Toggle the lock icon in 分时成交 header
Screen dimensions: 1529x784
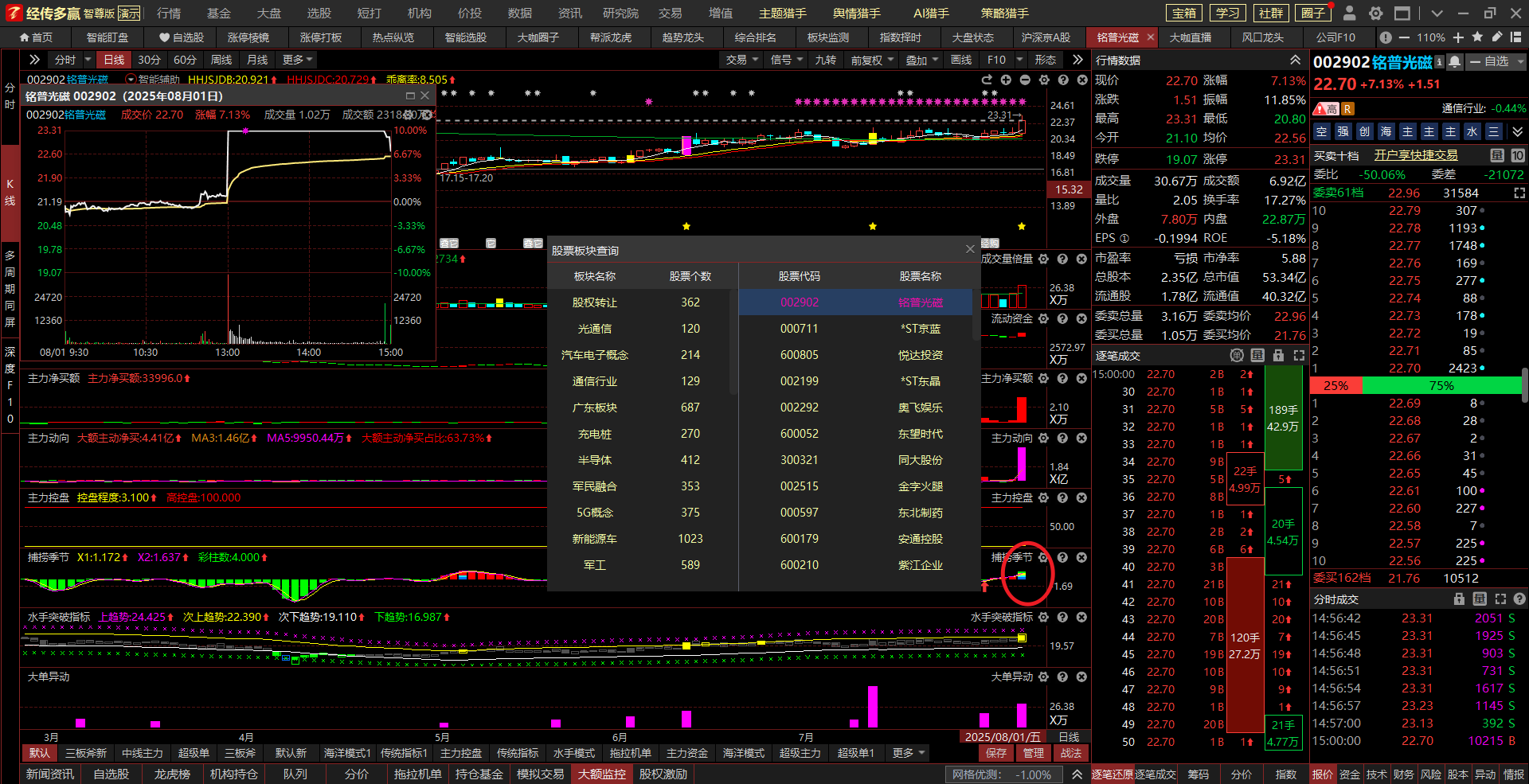coord(1459,599)
